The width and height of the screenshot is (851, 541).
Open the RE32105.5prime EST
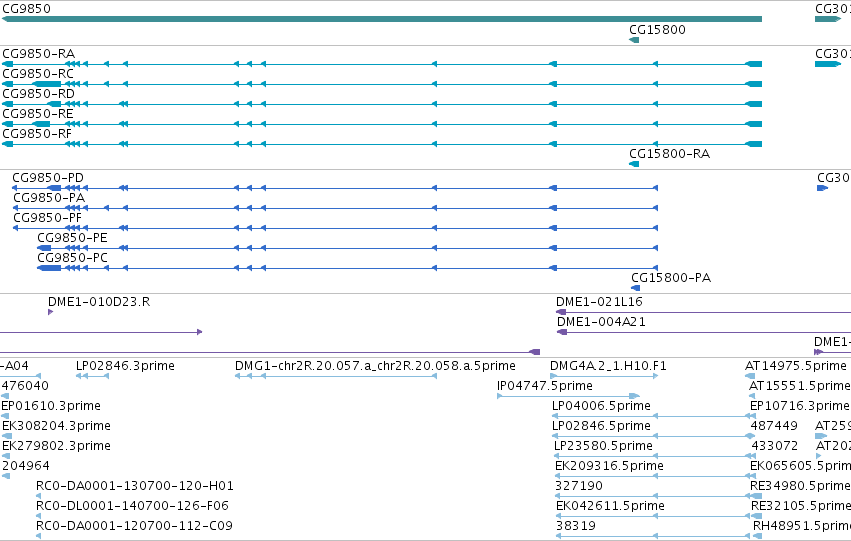(x=801, y=506)
